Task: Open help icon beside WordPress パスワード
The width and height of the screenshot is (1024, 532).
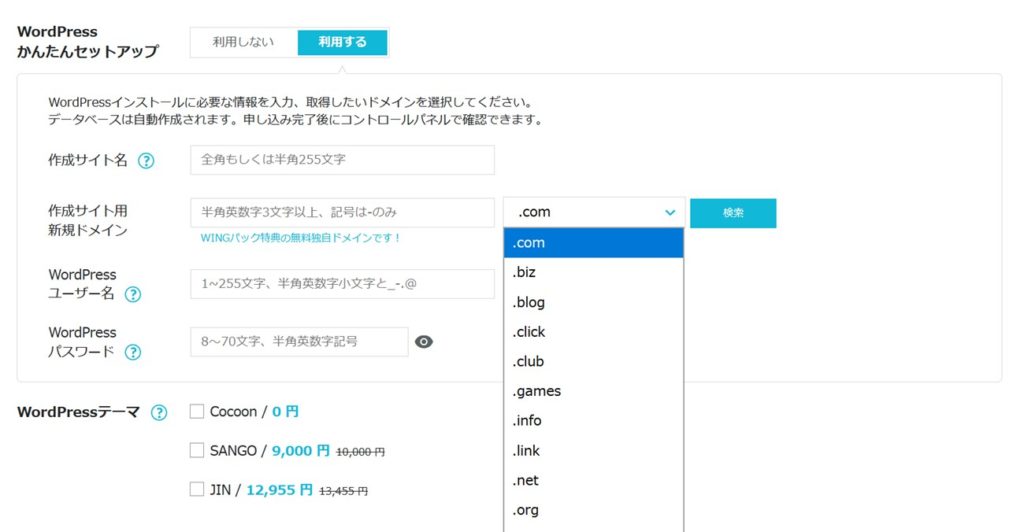Action: click(133, 352)
